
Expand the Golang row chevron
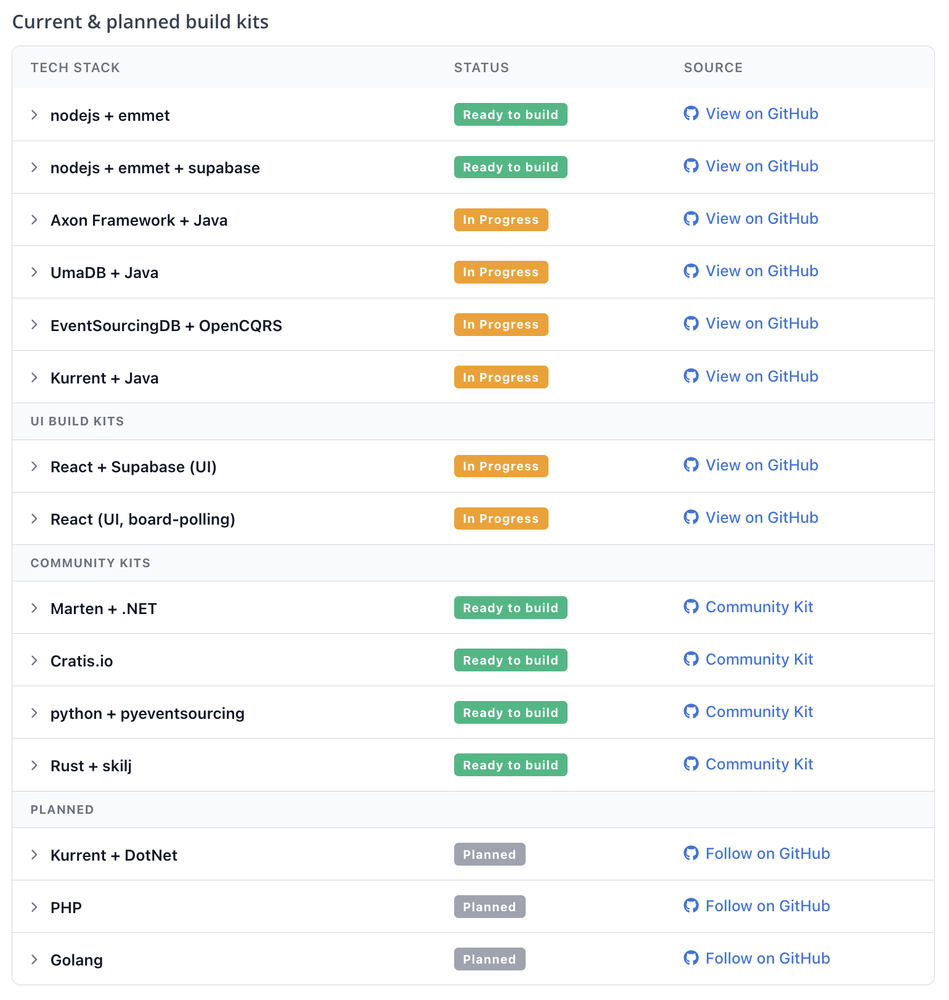click(x=34, y=959)
